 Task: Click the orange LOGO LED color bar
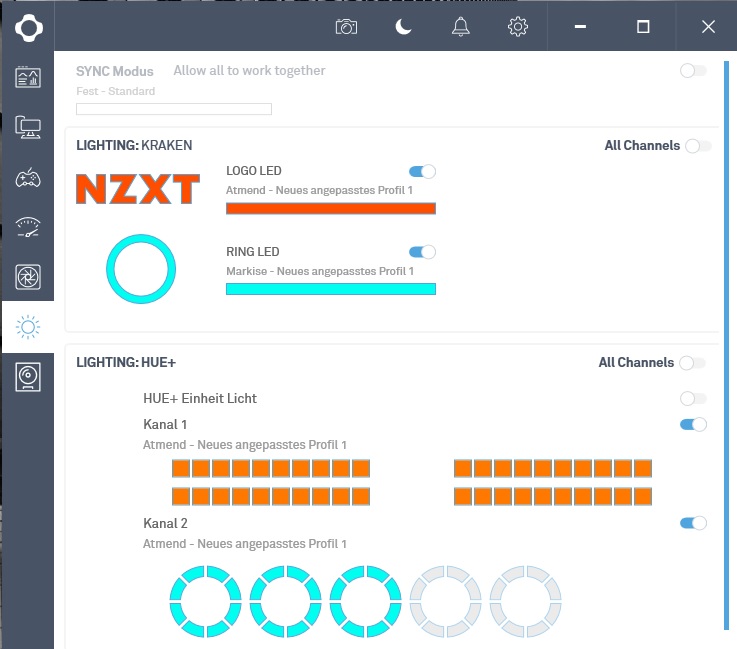[x=331, y=209]
